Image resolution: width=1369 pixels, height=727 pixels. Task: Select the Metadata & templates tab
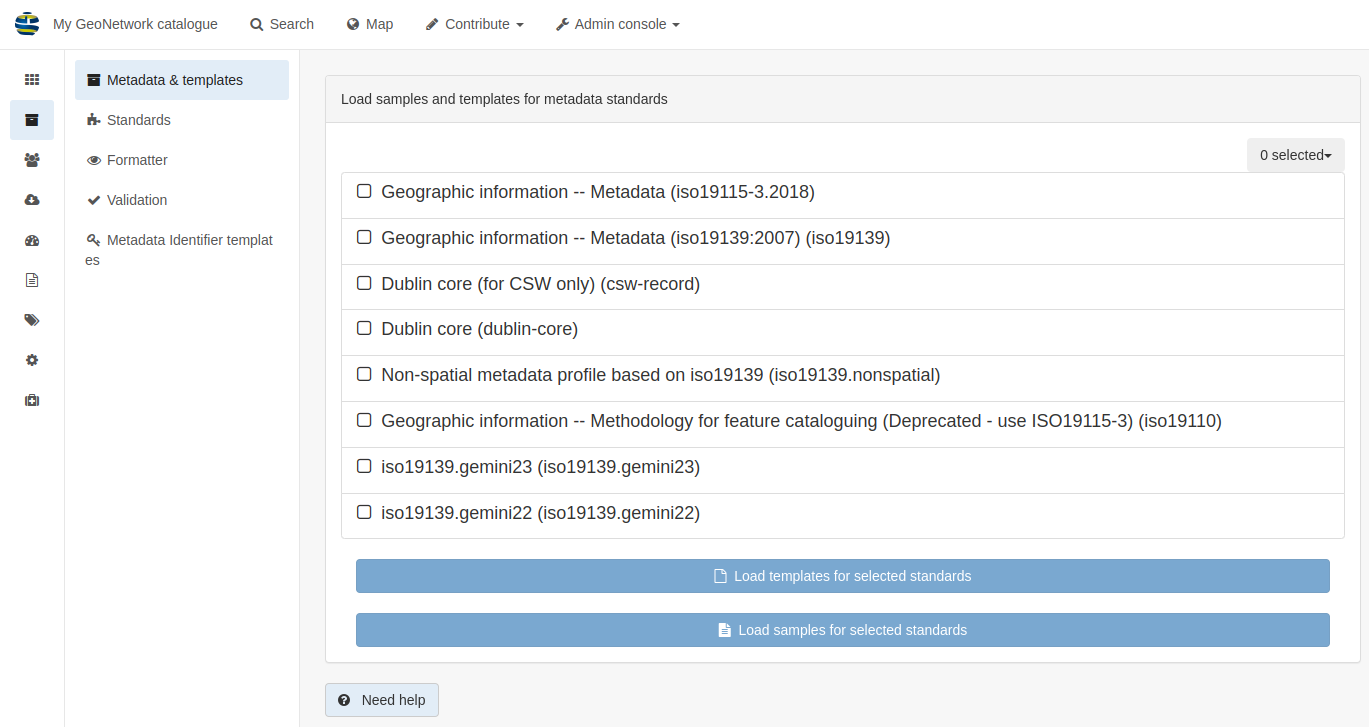[x=182, y=80]
